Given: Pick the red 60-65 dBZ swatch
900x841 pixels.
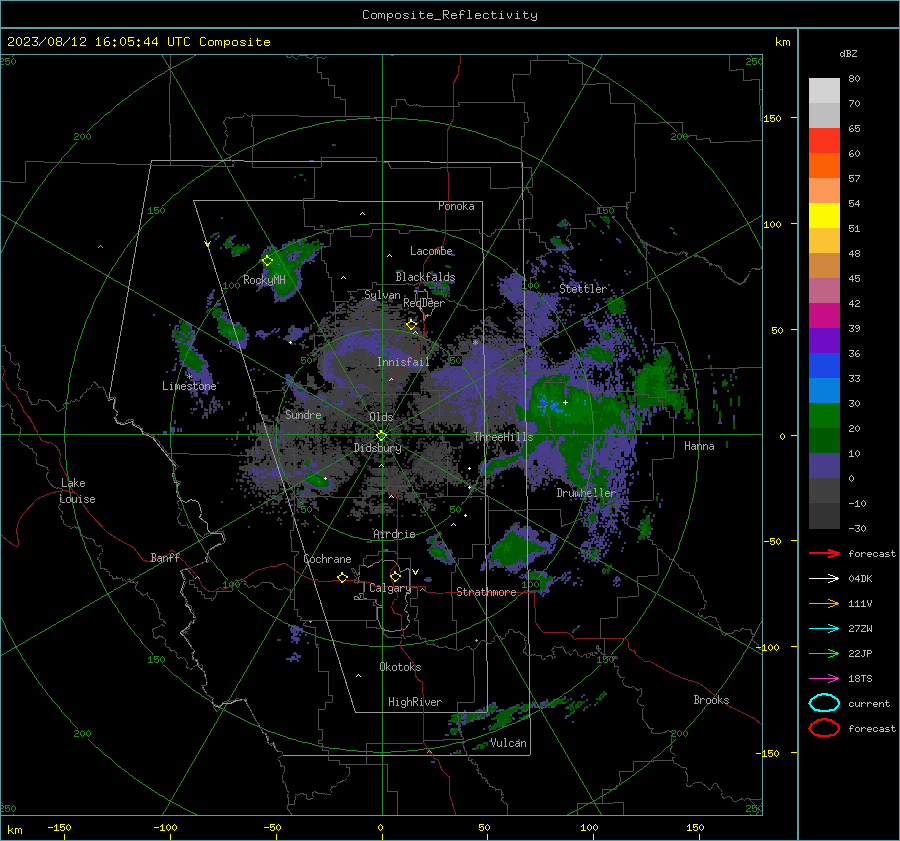Looking at the screenshot, I should coord(824,141).
